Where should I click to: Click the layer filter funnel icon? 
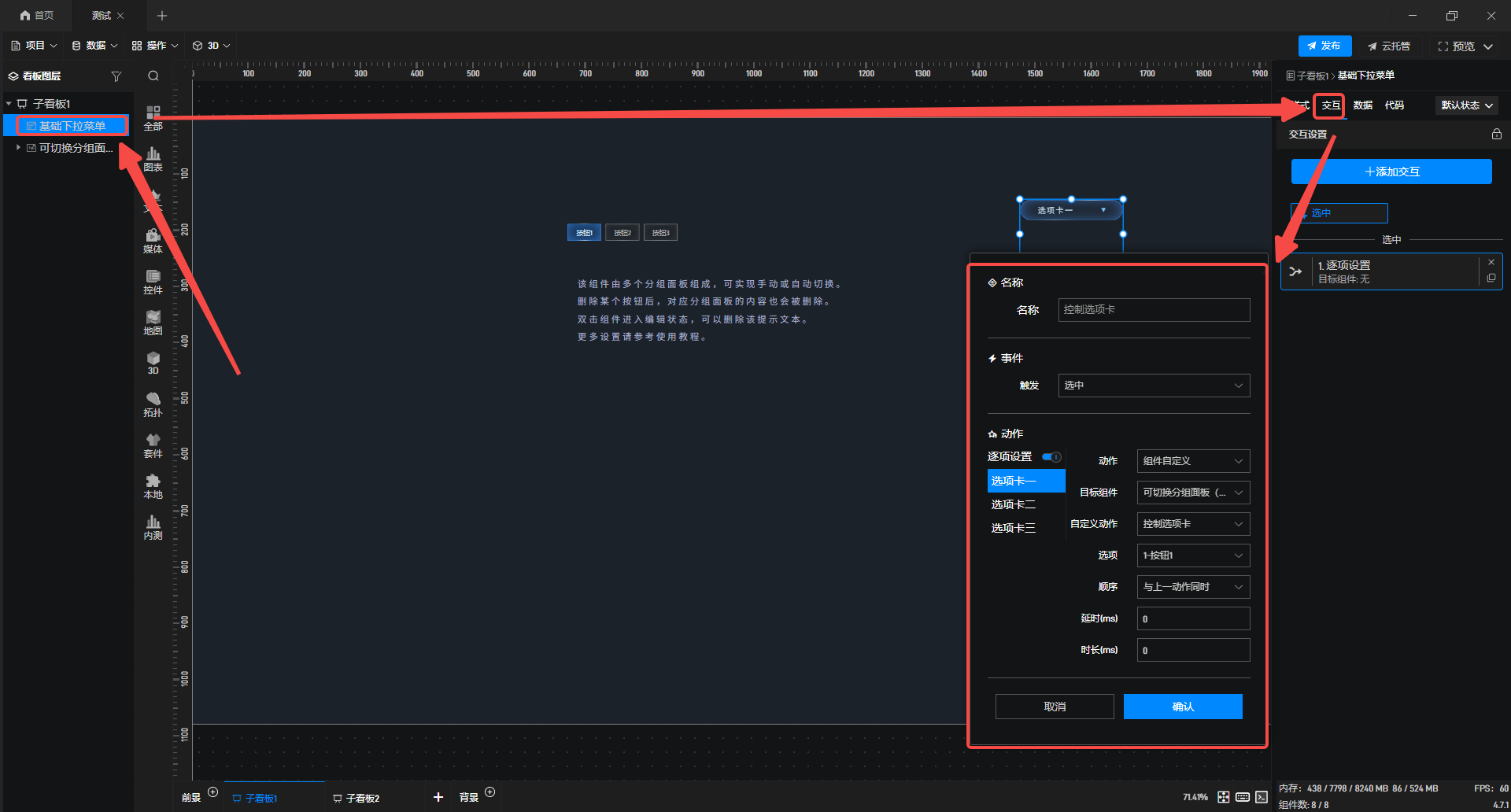[116, 76]
